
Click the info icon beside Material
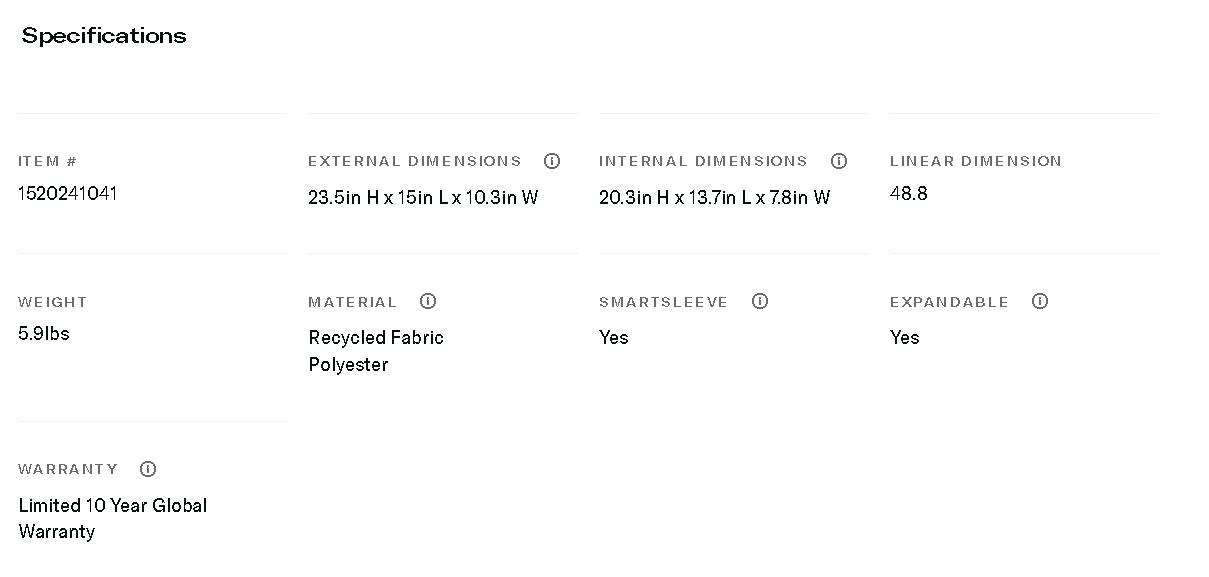click(x=428, y=301)
